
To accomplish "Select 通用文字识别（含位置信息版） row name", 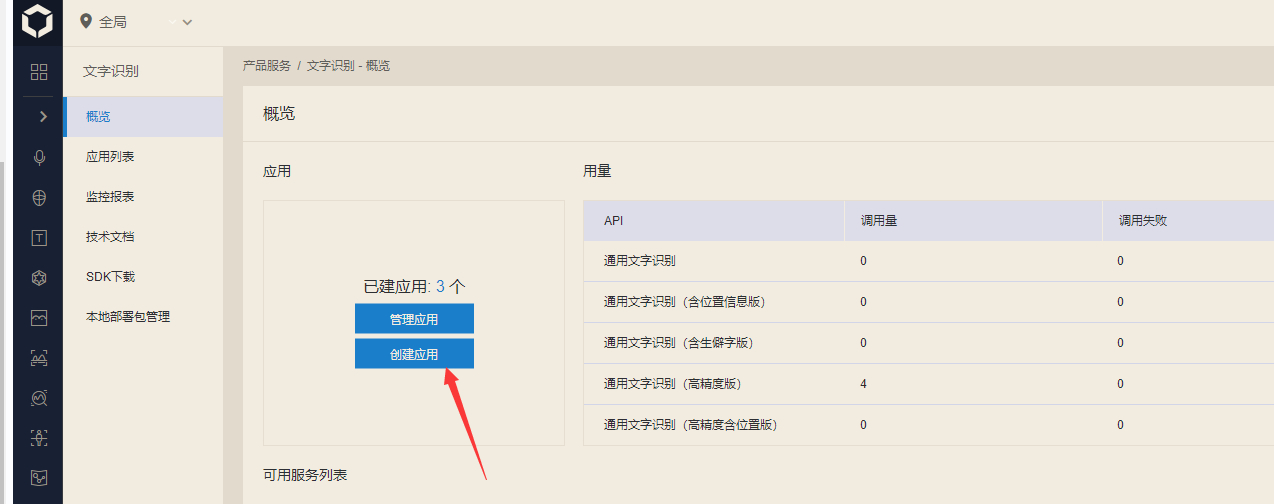I will coord(685,302).
